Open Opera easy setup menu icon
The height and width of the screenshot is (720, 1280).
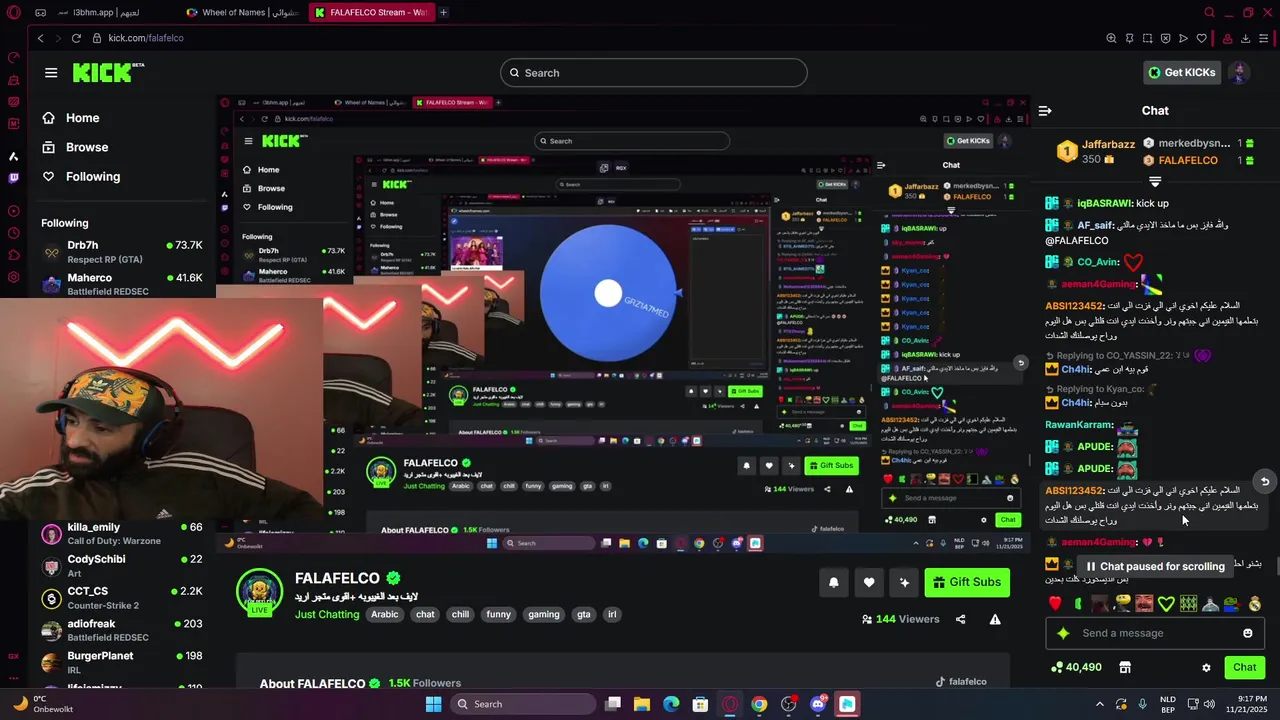[1265, 38]
